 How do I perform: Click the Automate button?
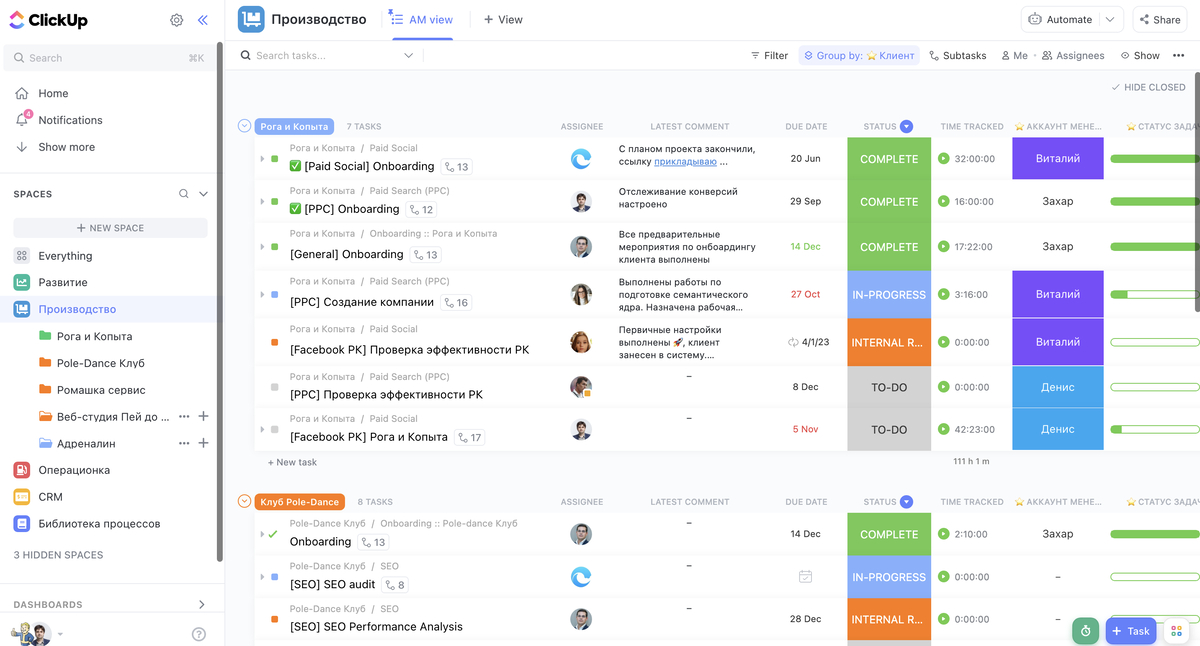(x=1061, y=20)
